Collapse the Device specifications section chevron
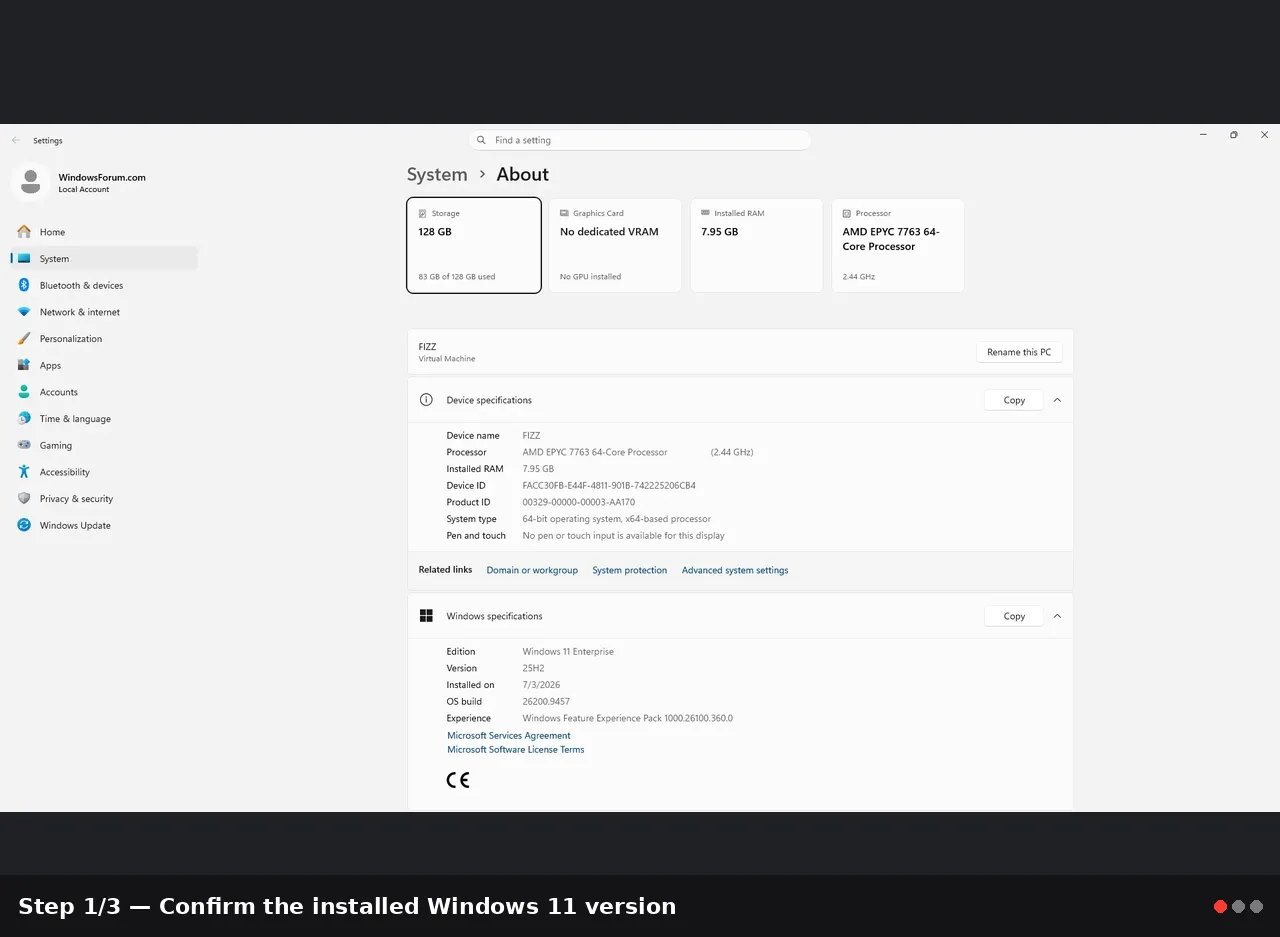Viewport: 1280px width, 937px height. 1057,400
